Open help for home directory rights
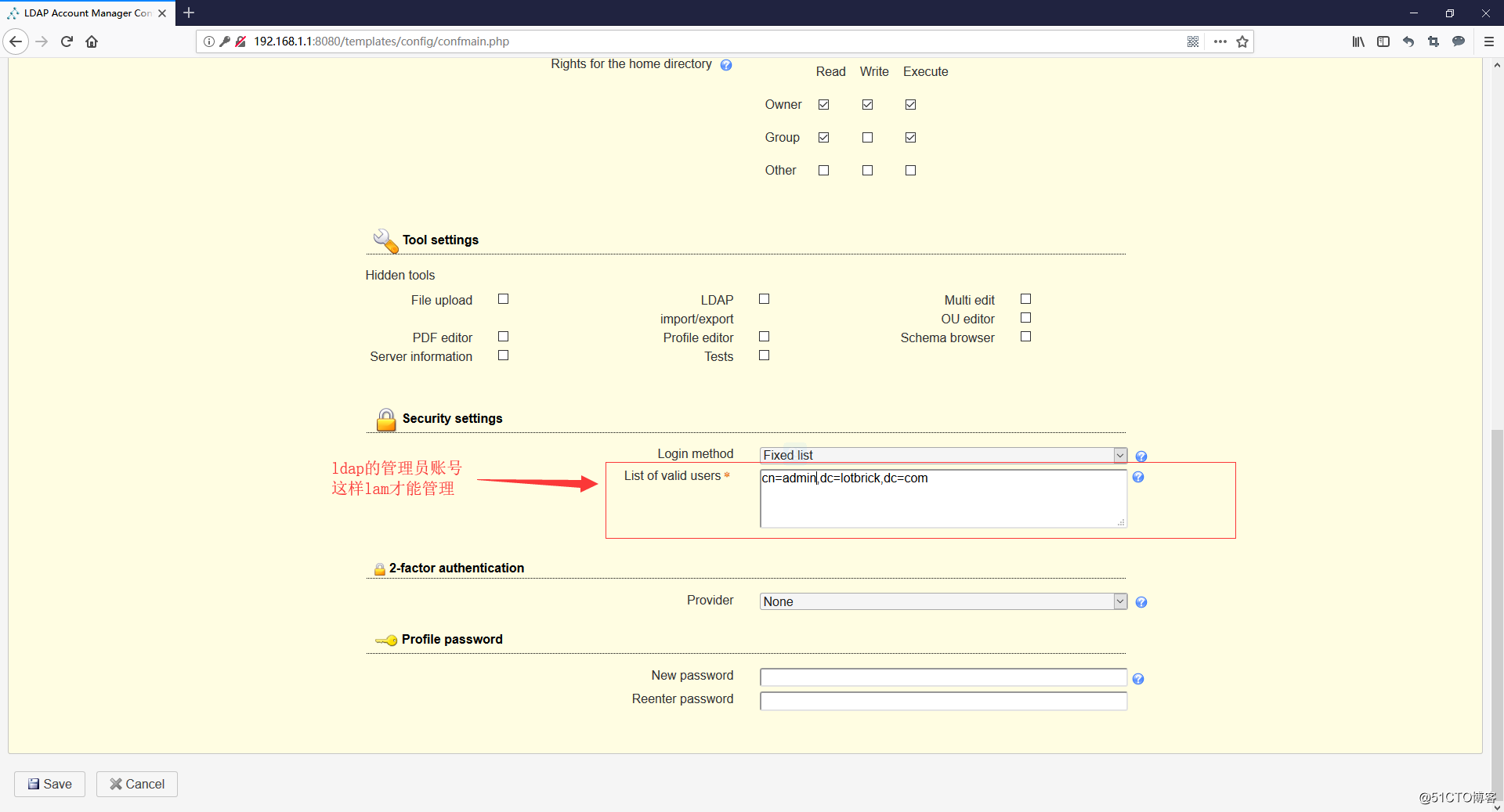Viewport: 1504px width, 812px height. click(726, 65)
